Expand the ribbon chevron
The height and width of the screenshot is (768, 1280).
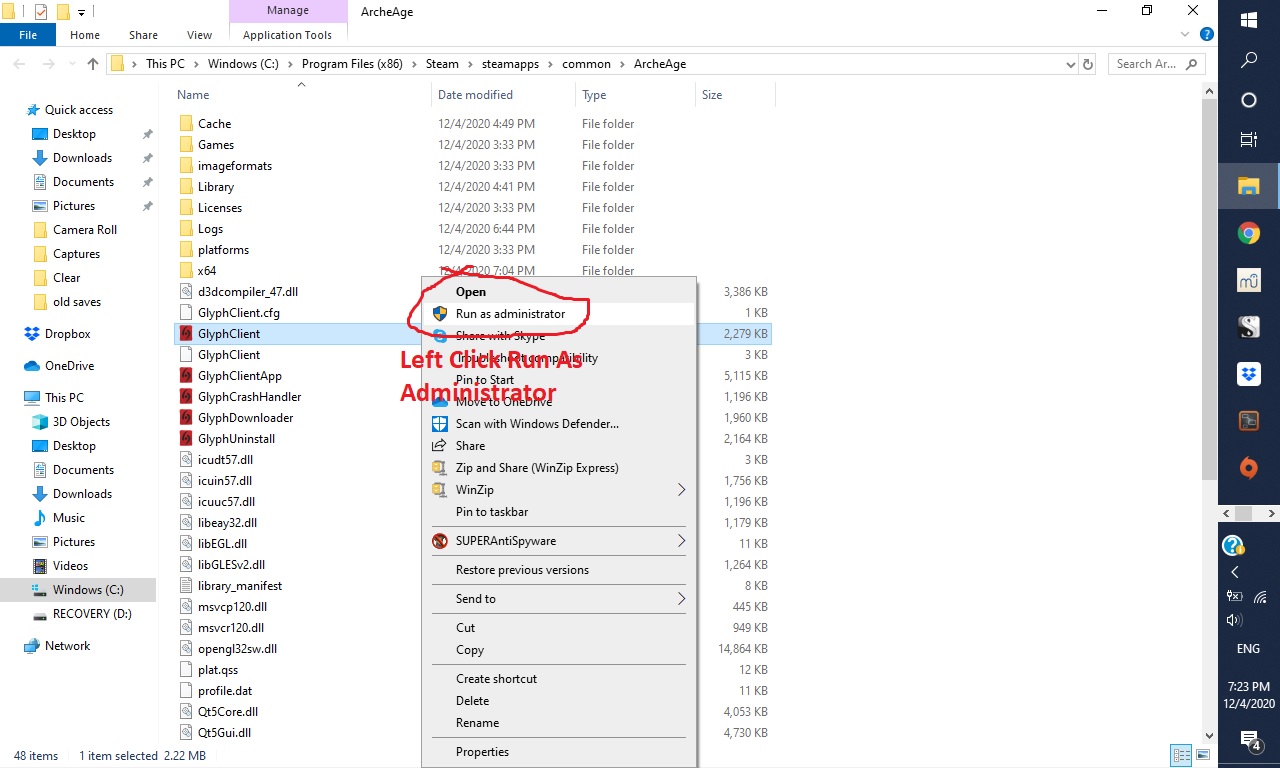(x=1185, y=35)
